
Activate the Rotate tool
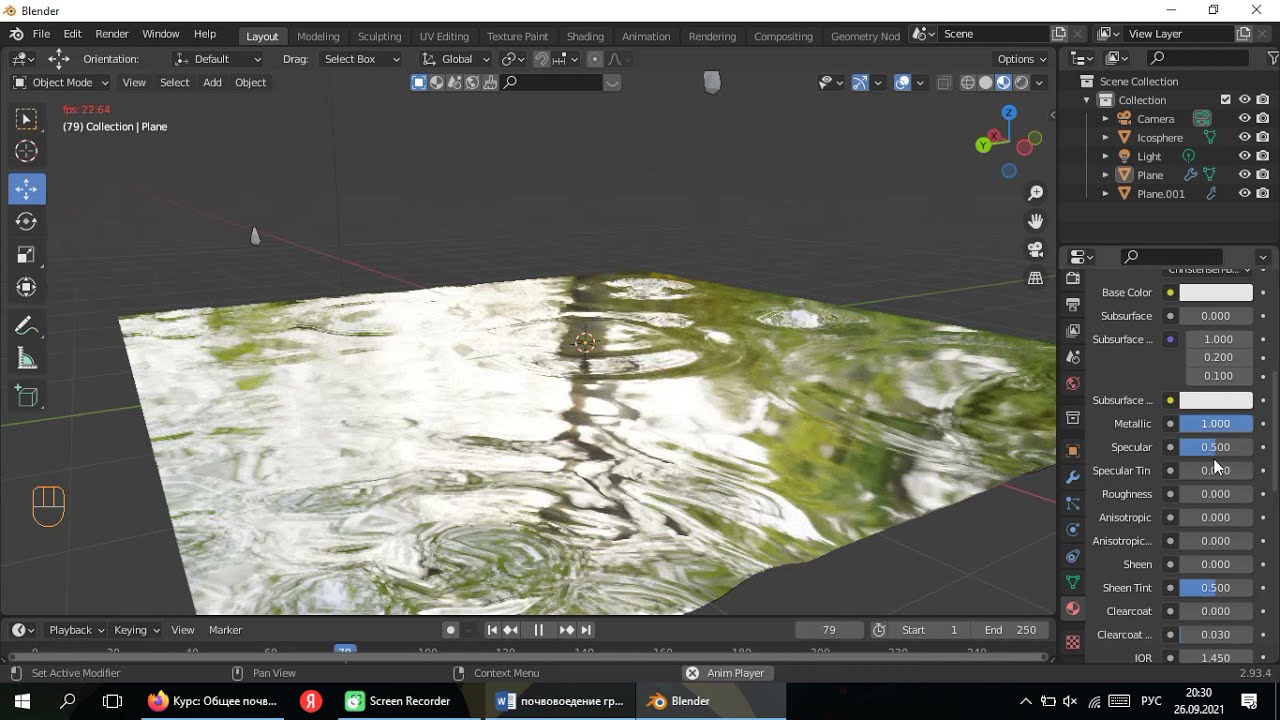click(x=27, y=221)
